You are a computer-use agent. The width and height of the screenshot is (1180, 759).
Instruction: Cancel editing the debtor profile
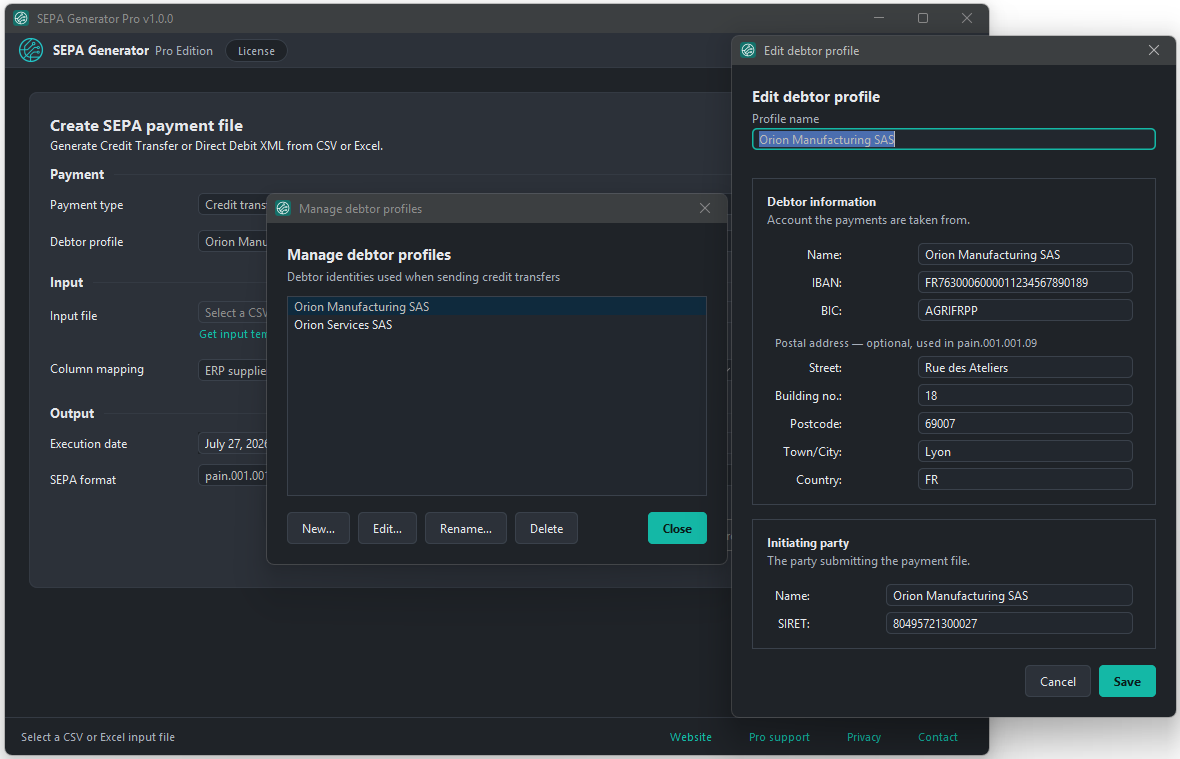[x=1057, y=681]
